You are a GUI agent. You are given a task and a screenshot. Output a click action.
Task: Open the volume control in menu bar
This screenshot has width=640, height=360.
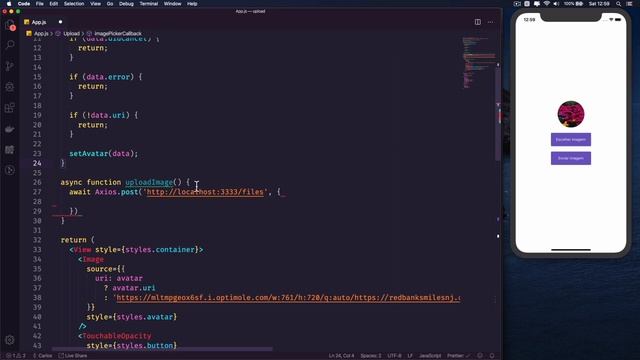click(x=556, y=4)
